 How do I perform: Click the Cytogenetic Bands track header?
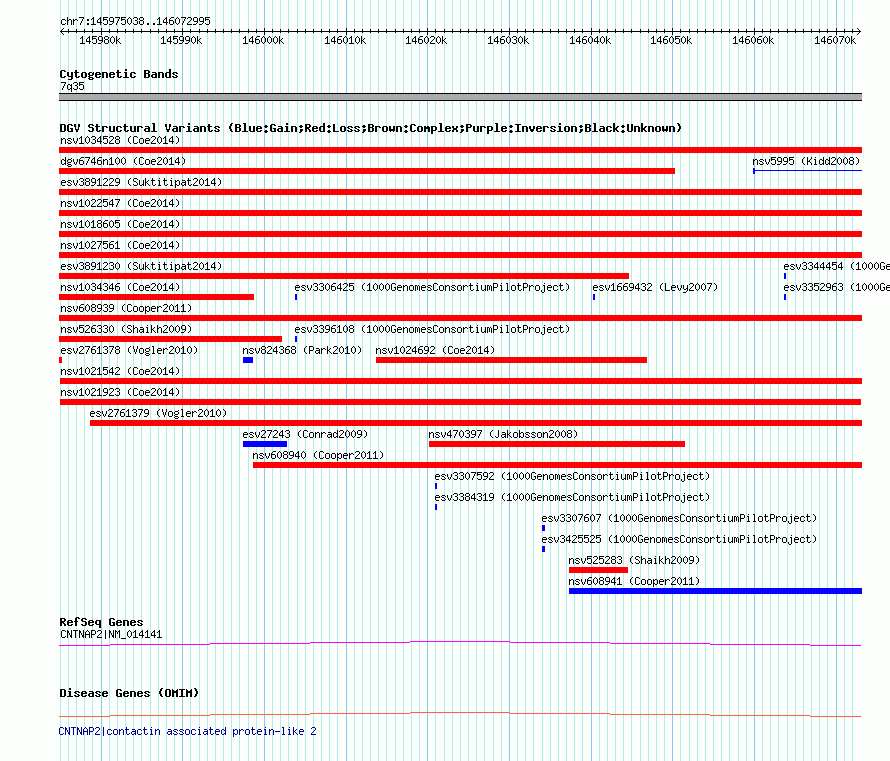pos(119,74)
